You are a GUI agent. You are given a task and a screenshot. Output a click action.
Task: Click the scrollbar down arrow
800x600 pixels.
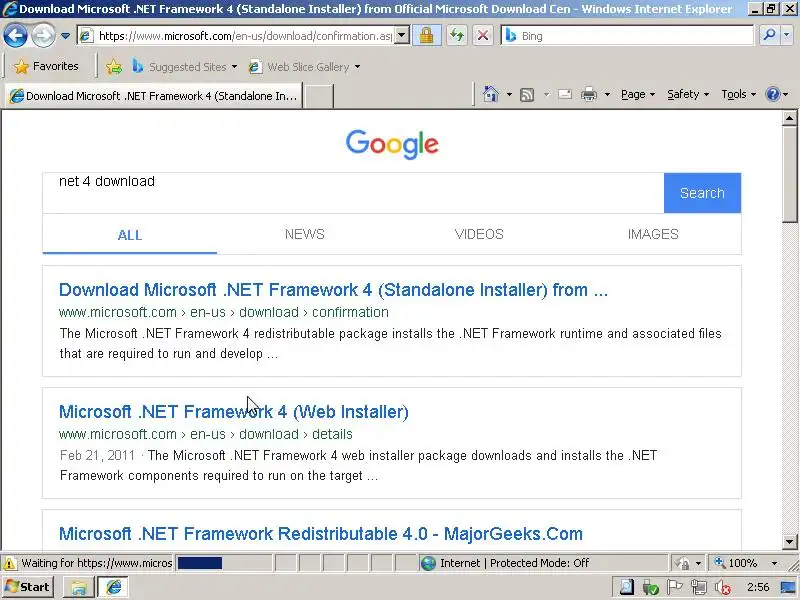click(789, 541)
